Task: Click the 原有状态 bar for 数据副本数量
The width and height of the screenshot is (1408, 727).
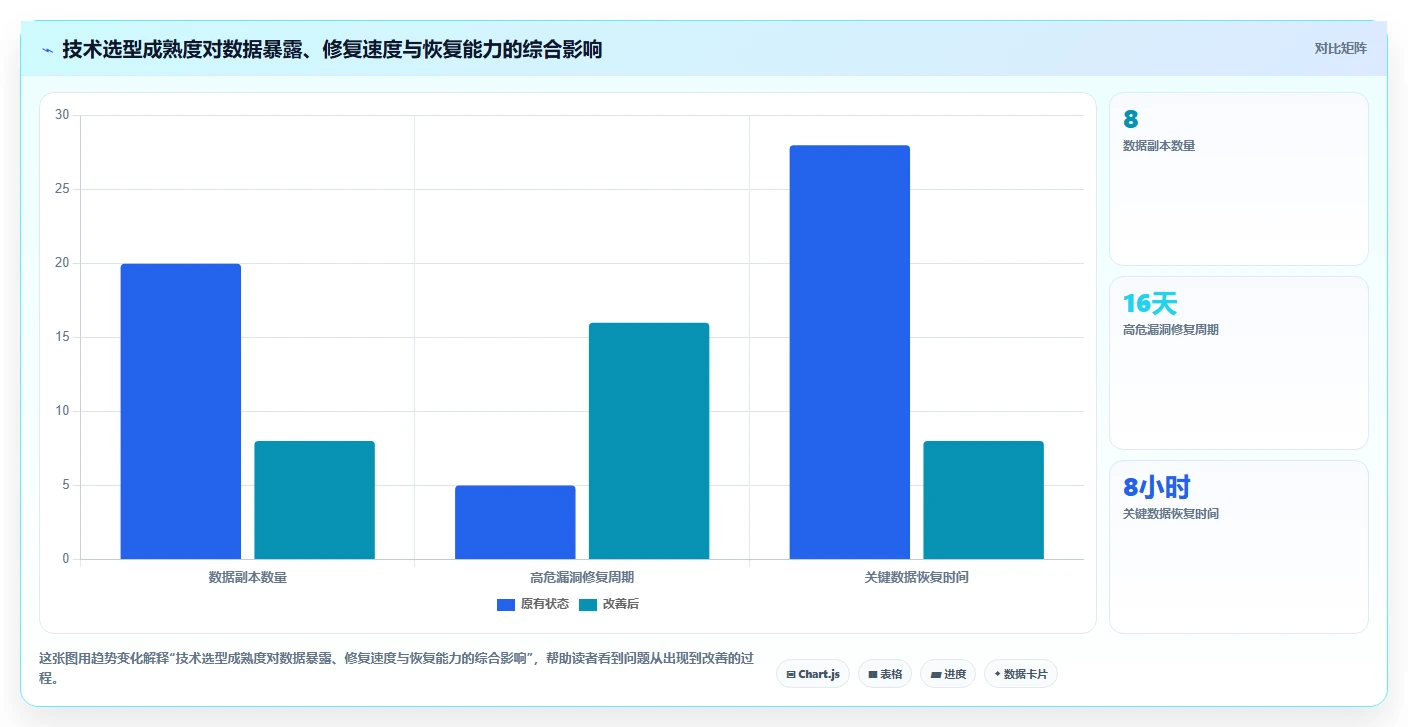Action: point(181,411)
